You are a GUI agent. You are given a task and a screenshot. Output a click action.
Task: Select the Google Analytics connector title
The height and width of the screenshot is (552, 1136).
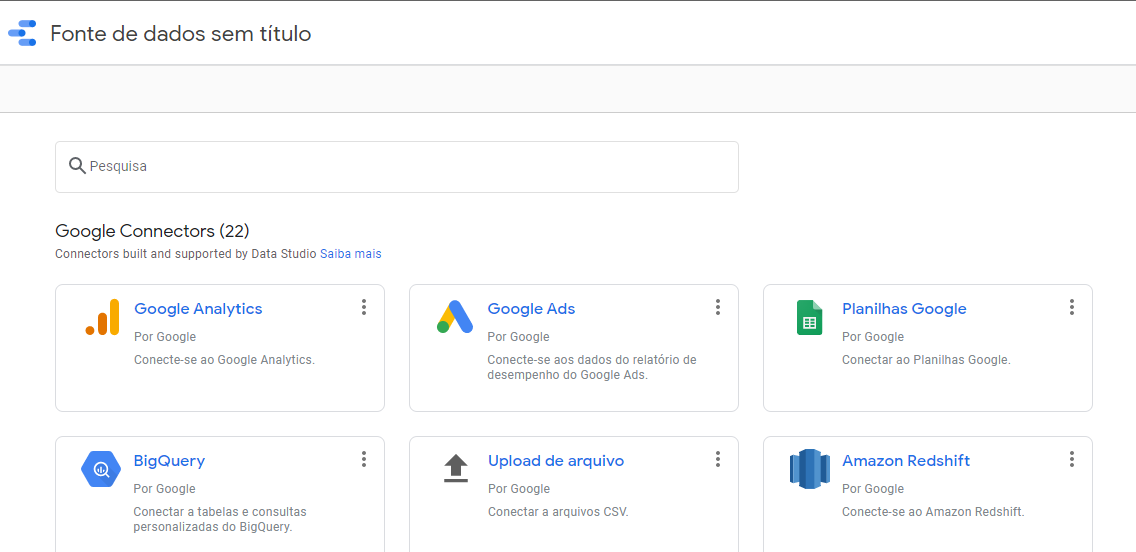[199, 309]
